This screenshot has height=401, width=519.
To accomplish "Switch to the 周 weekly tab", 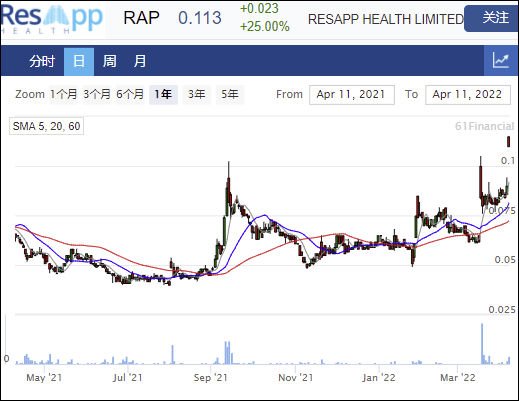I will point(110,61).
